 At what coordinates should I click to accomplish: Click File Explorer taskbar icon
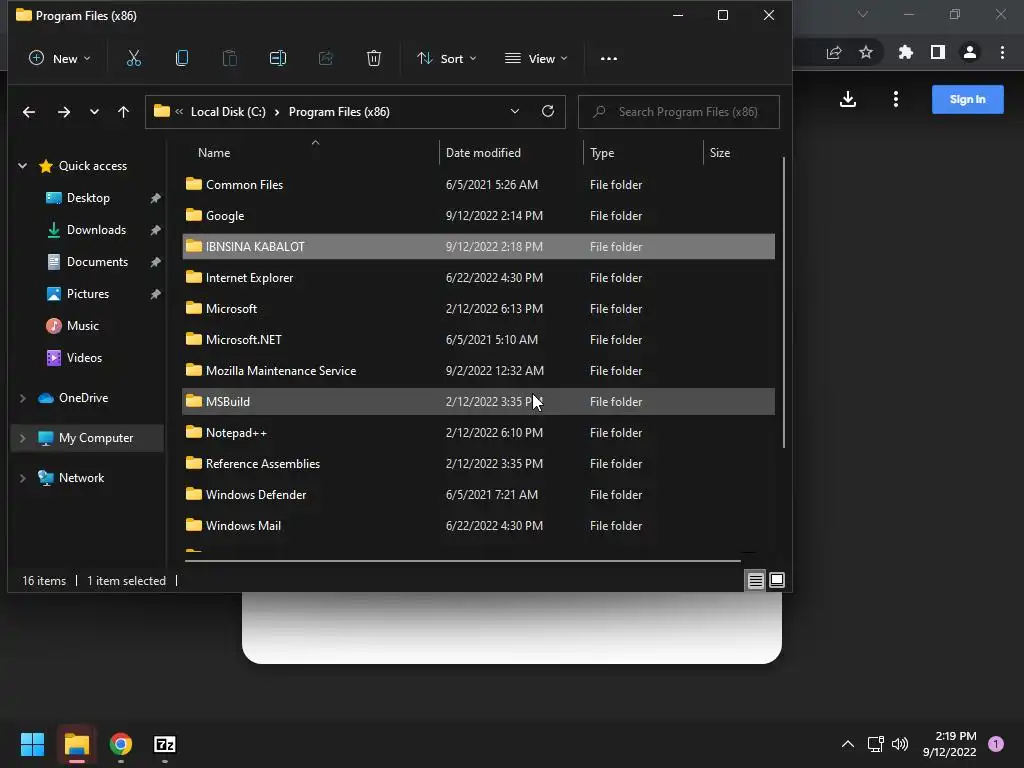pyautogui.click(x=77, y=744)
